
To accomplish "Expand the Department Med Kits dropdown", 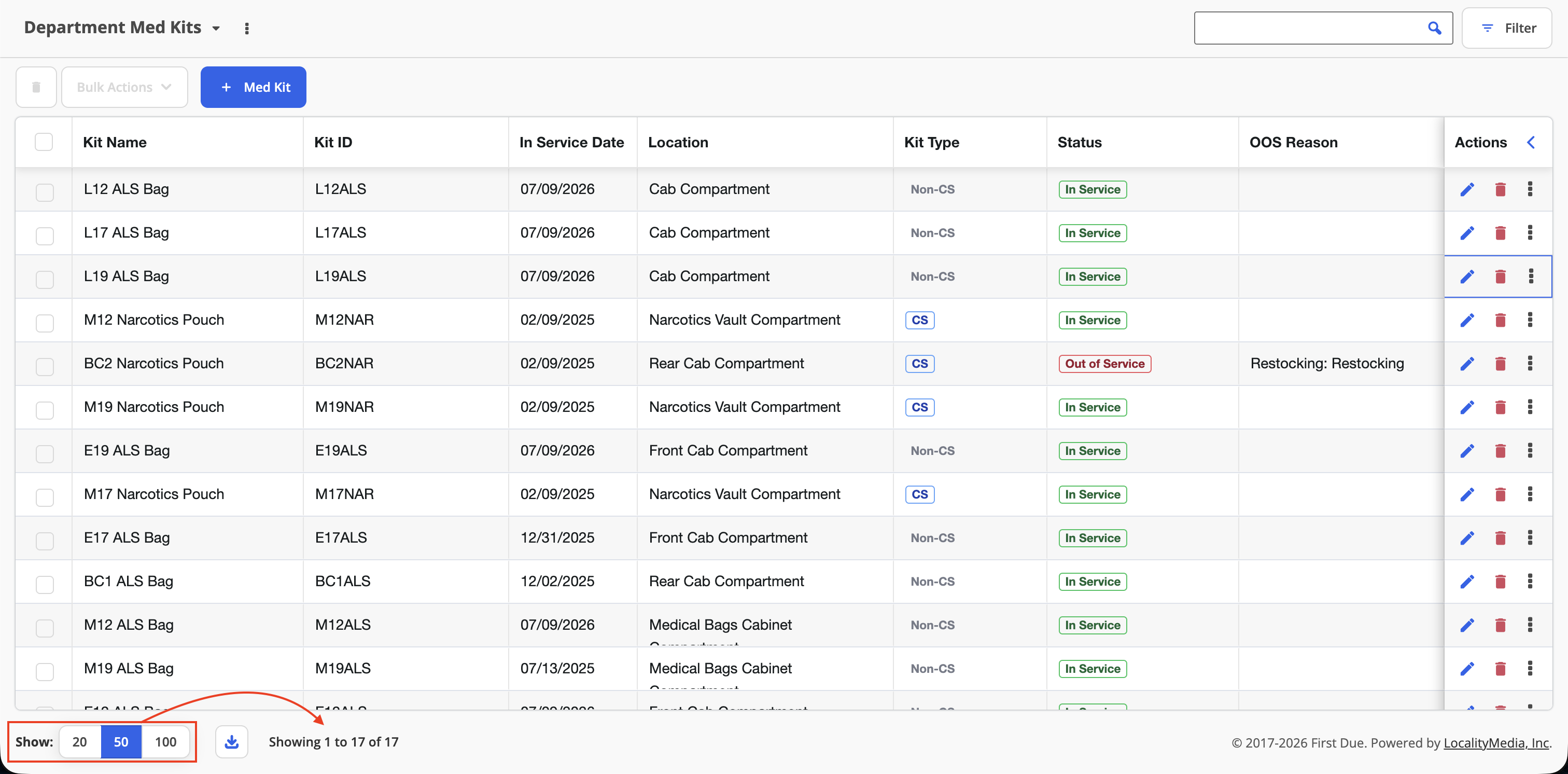I will point(216,29).
